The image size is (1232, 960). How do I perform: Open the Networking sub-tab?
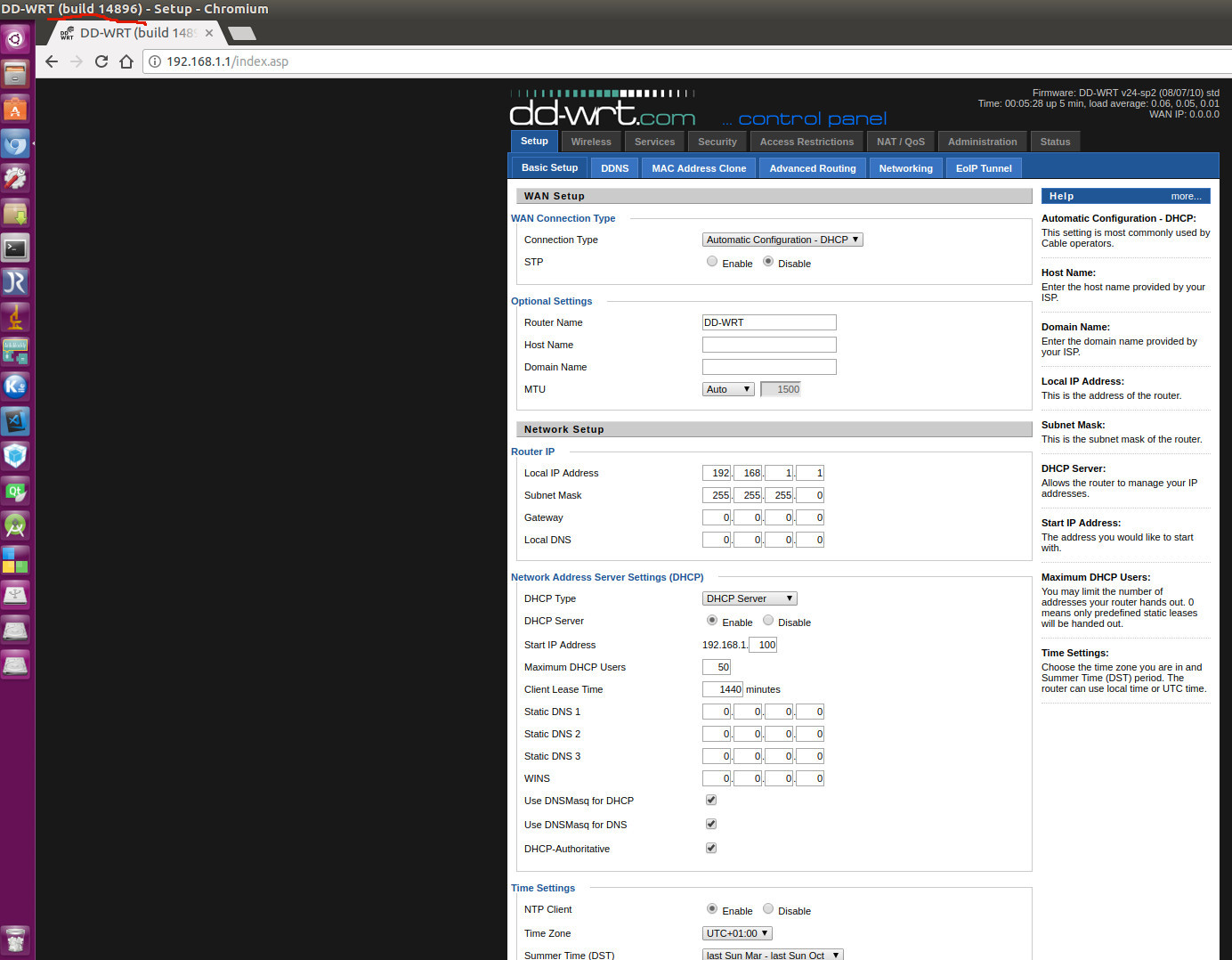pos(905,168)
